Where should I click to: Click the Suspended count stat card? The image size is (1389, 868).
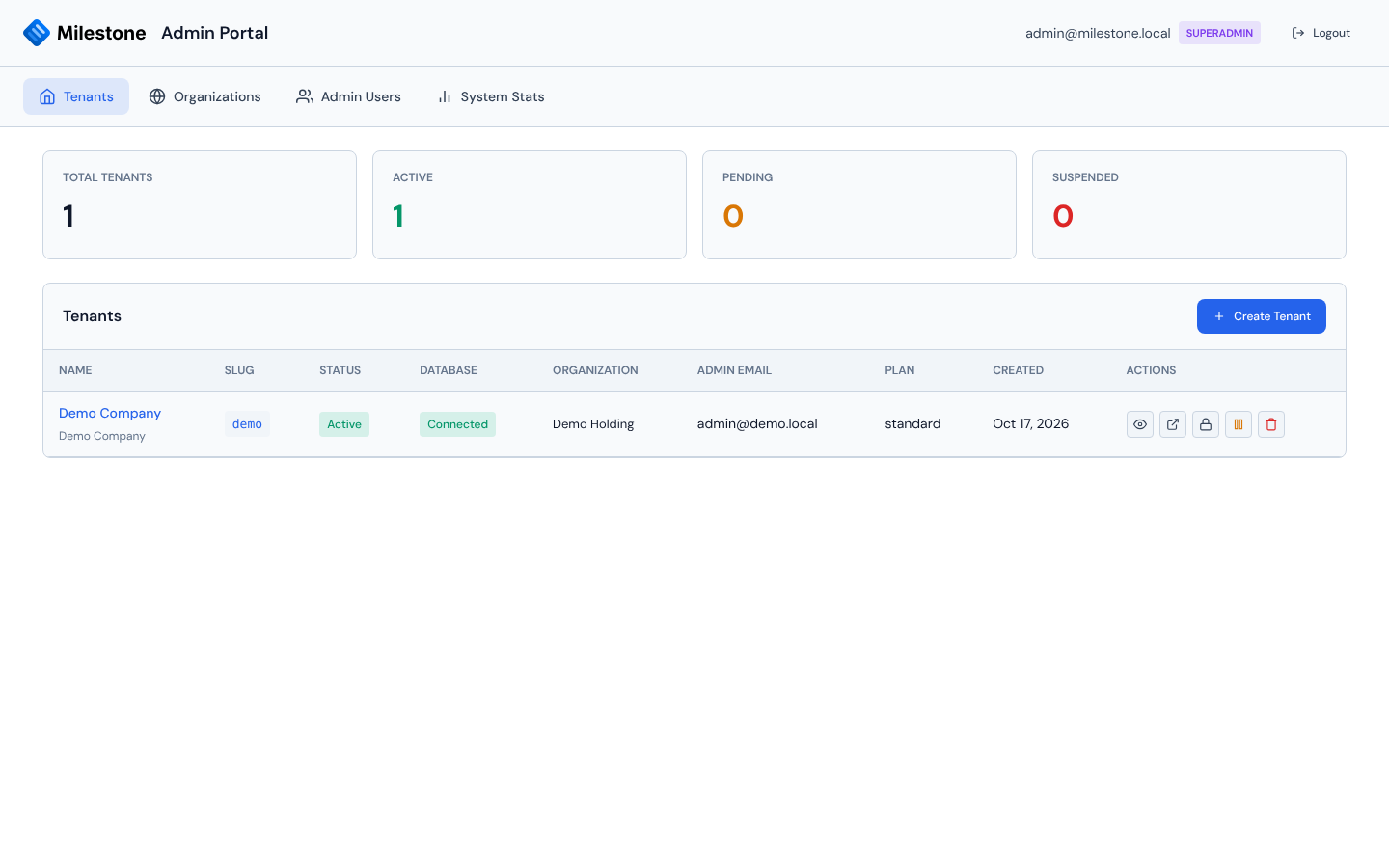tap(1189, 204)
